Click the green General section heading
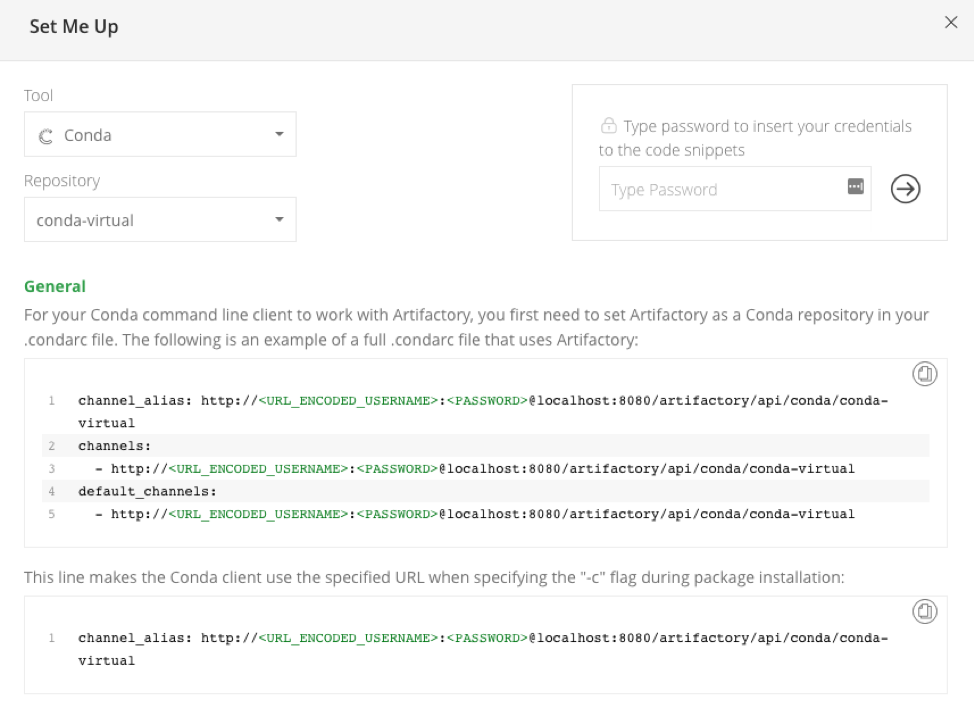 click(55, 286)
